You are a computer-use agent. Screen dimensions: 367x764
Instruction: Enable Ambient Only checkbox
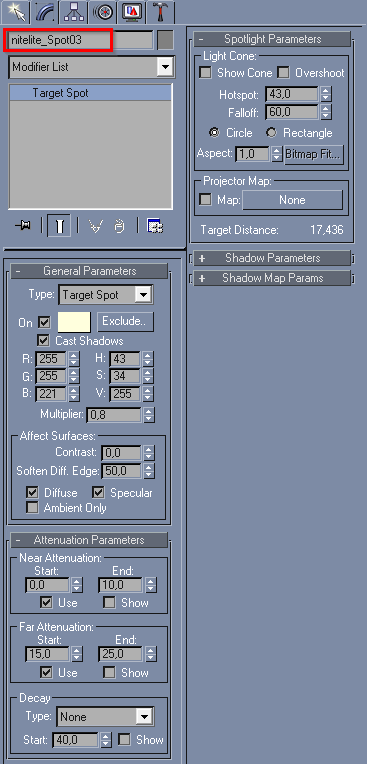tap(32, 508)
